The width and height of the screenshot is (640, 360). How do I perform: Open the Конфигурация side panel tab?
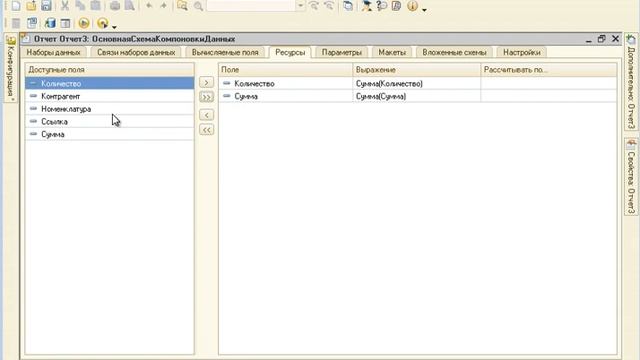[x=10, y=69]
